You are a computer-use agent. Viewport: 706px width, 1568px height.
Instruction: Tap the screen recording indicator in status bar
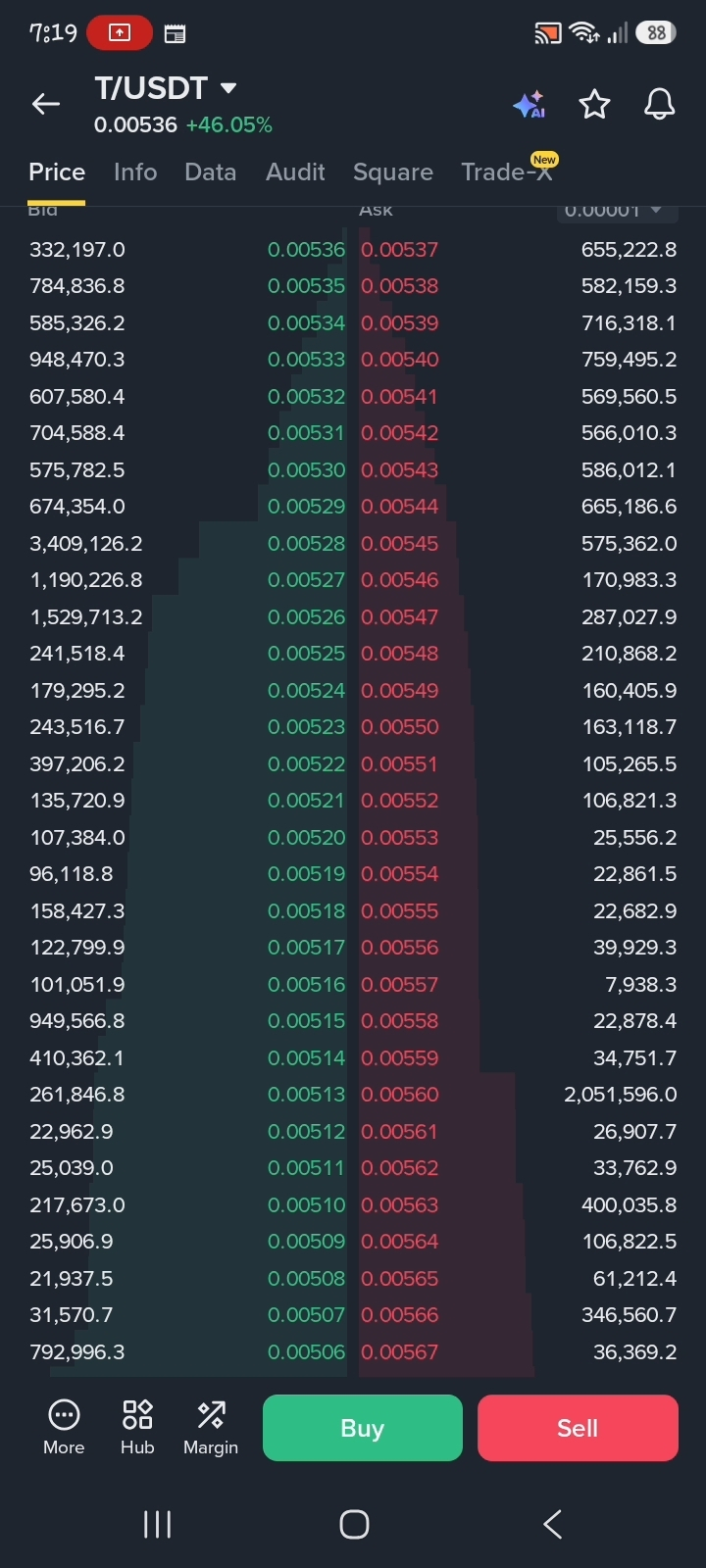point(120,32)
